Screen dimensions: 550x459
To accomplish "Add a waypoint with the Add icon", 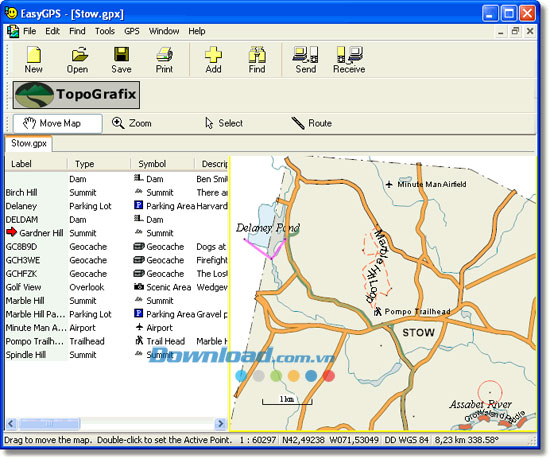I will click(x=213, y=60).
